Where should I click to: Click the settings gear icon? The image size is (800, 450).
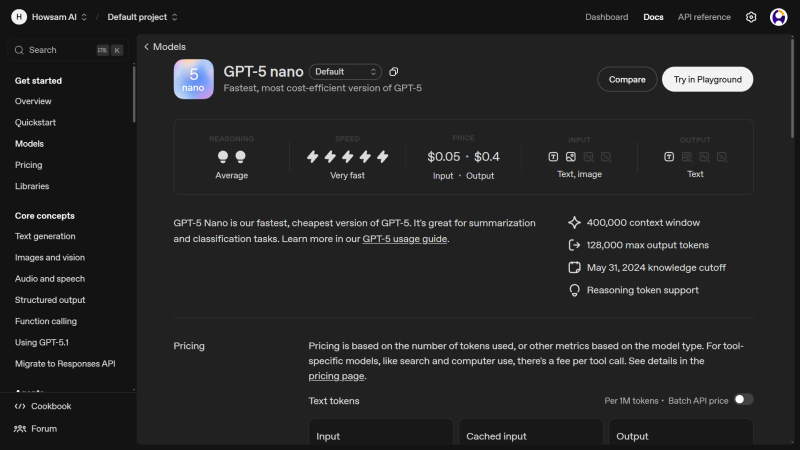751,17
